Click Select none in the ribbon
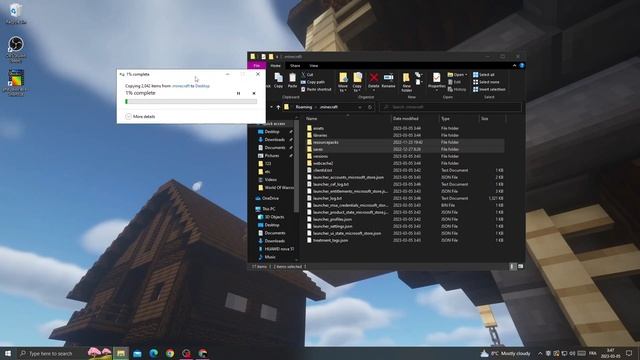The image size is (640, 360). coord(486,82)
